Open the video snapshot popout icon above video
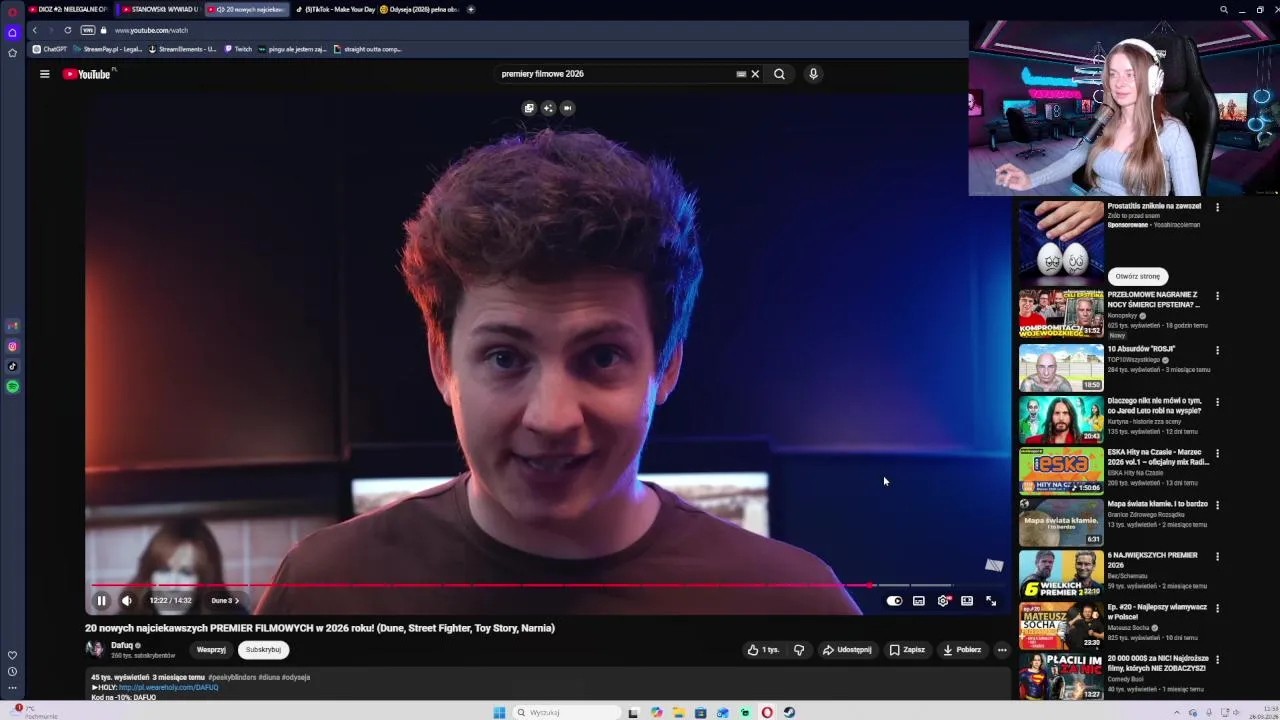 tap(529, 108)
